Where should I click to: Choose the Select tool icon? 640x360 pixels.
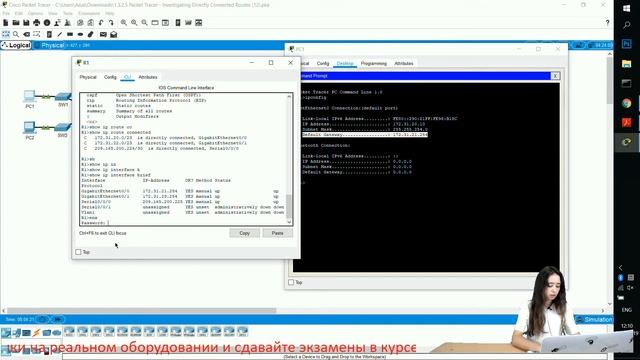pyautogui.click(x=6, y=34)
